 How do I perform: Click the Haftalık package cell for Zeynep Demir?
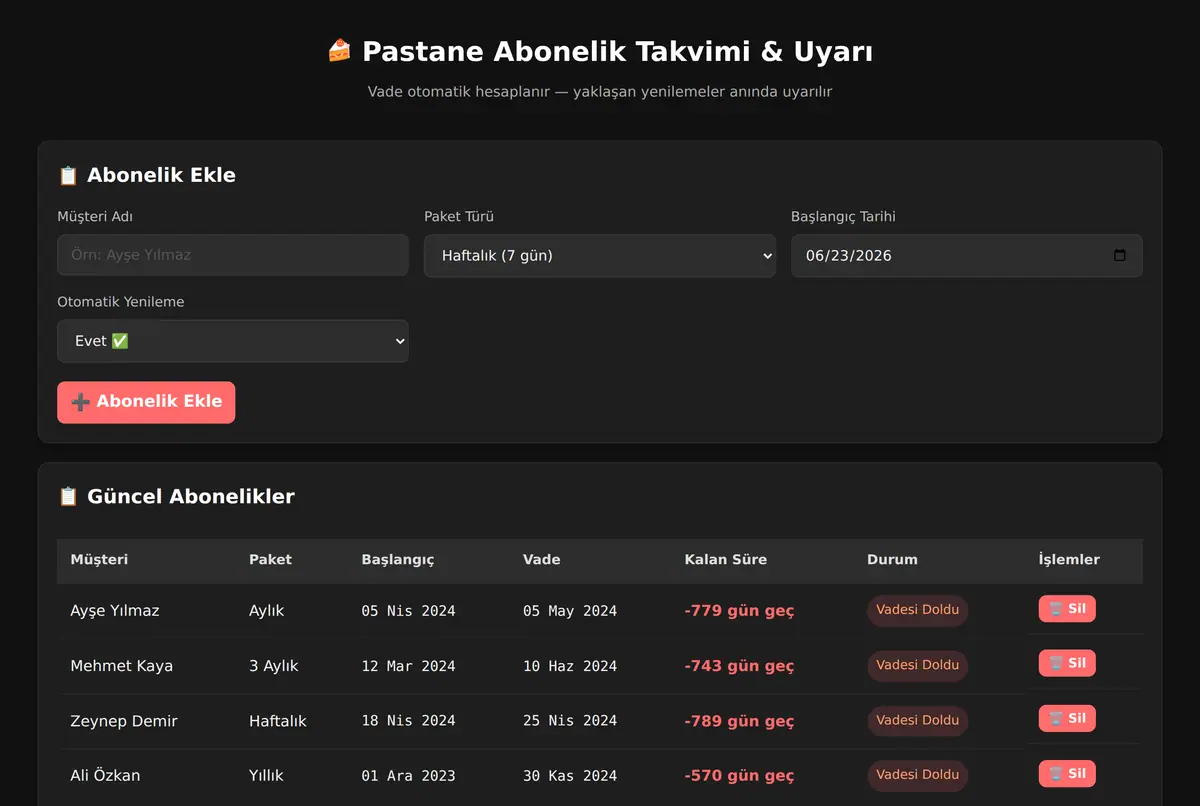[278, 721]
